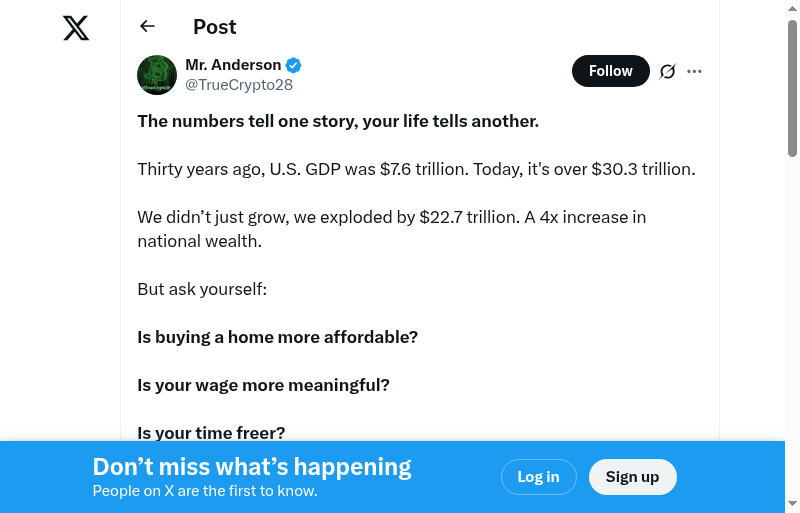Click the "Don't miss what's happening" banner text
The height and width of the screenshot is (513, 800).
click(252, 467)
